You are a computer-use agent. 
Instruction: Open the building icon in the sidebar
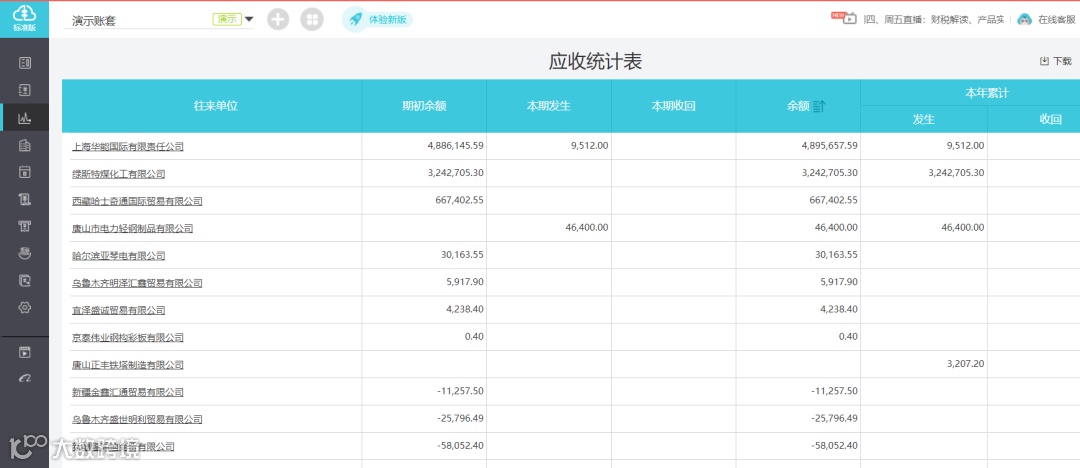(25, 145)
